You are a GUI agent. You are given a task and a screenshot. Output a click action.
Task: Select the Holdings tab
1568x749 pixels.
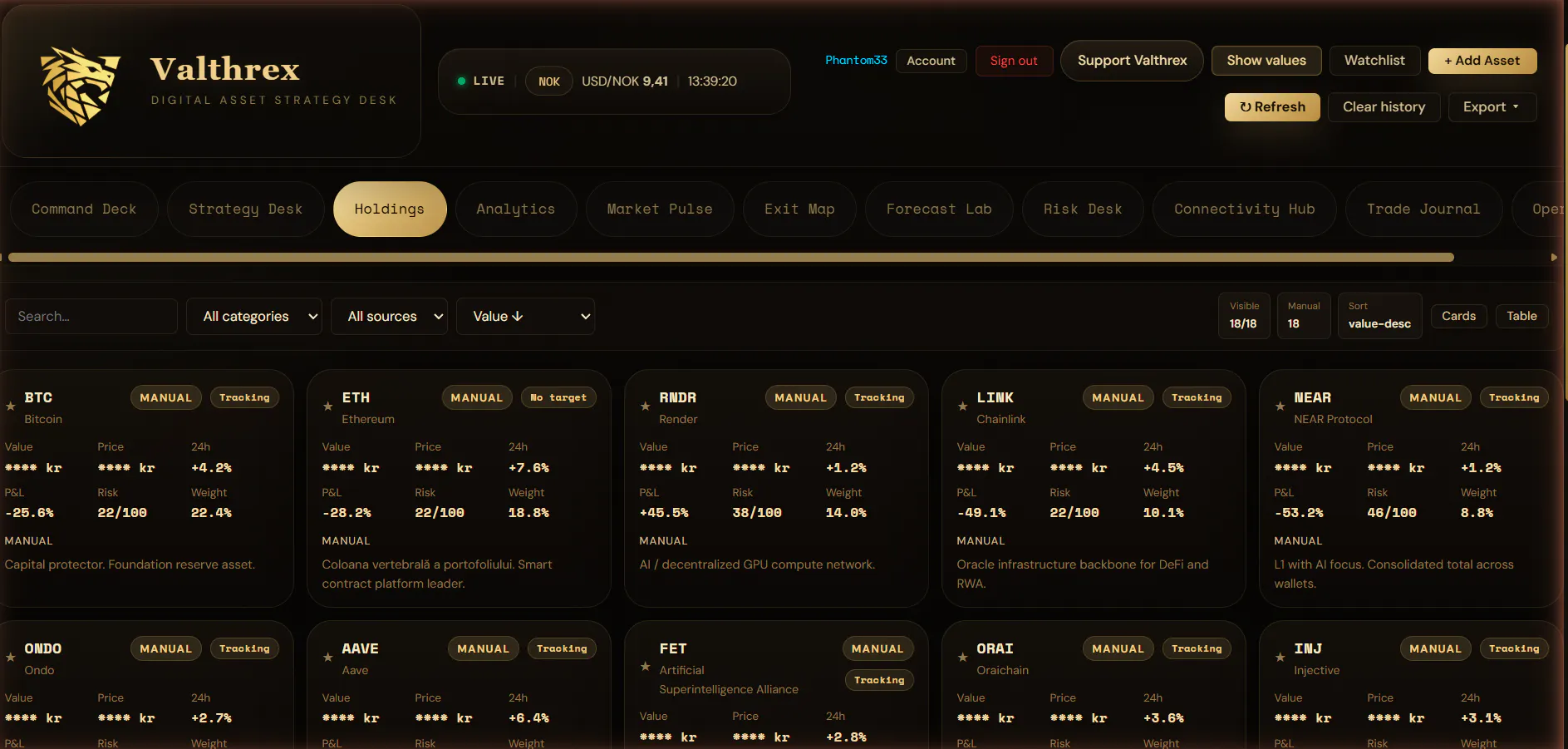(390, 209)
